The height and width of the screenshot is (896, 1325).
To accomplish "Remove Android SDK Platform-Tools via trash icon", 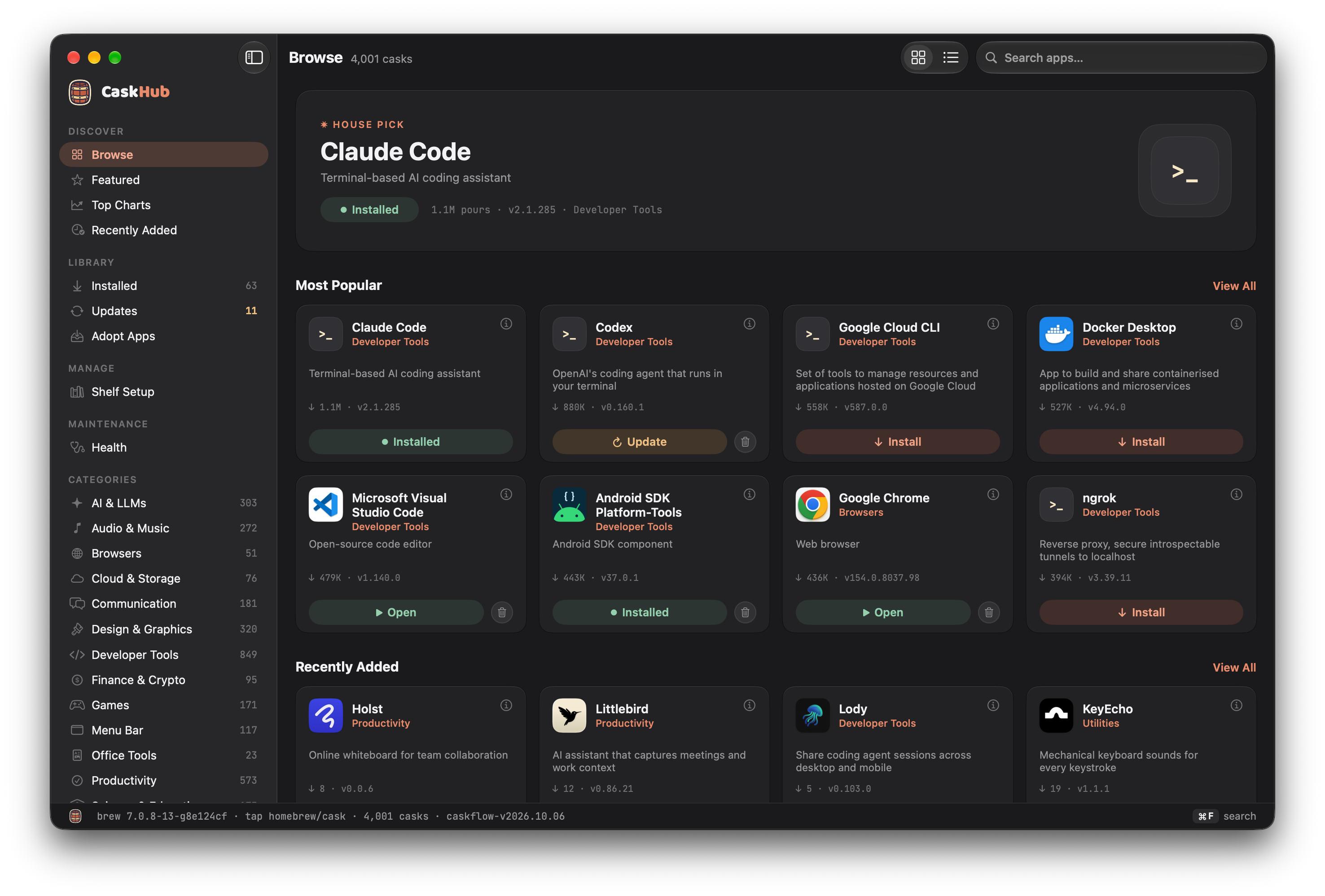I will [745, 612].
